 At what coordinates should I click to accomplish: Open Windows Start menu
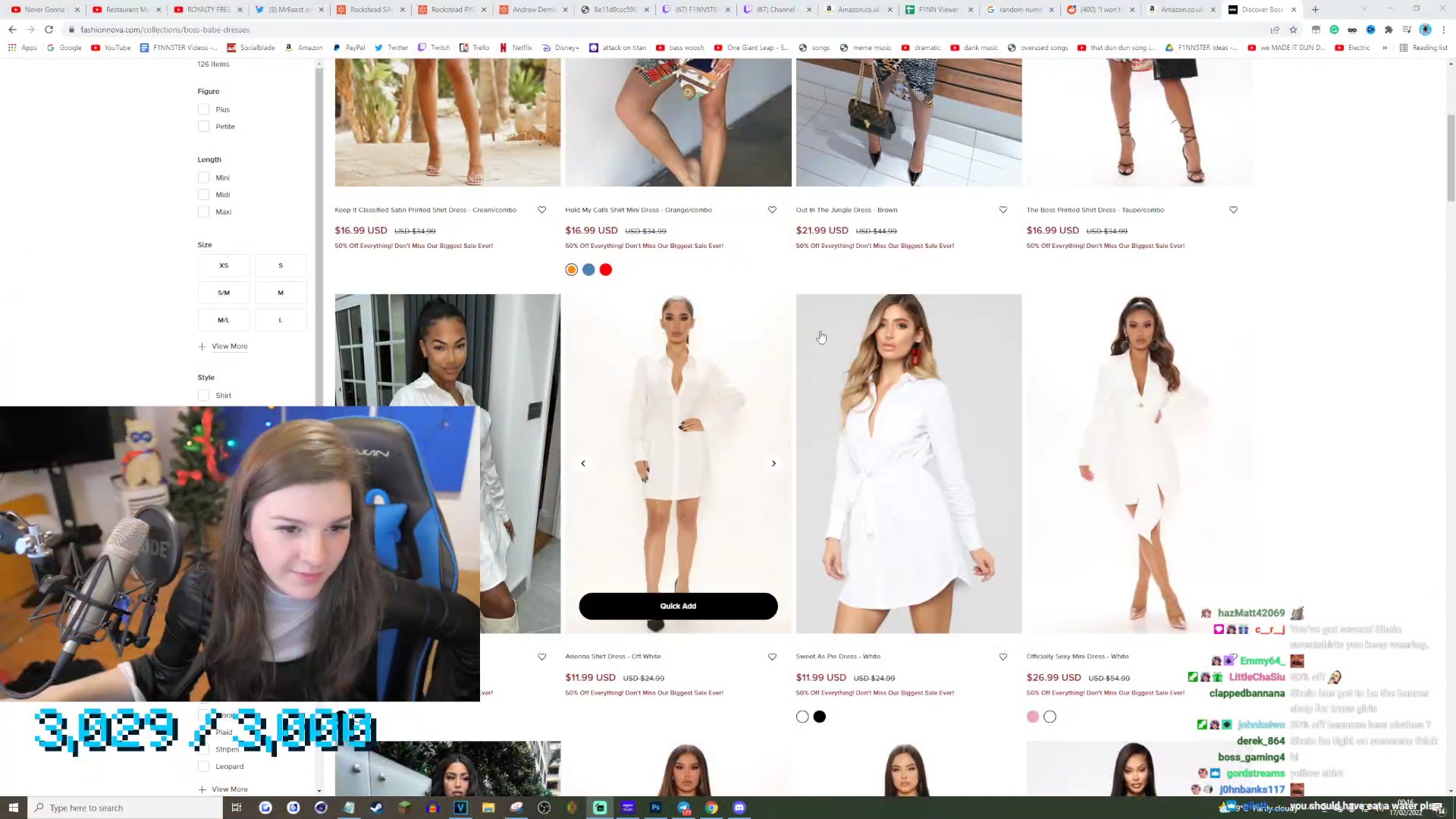point(13,808)
